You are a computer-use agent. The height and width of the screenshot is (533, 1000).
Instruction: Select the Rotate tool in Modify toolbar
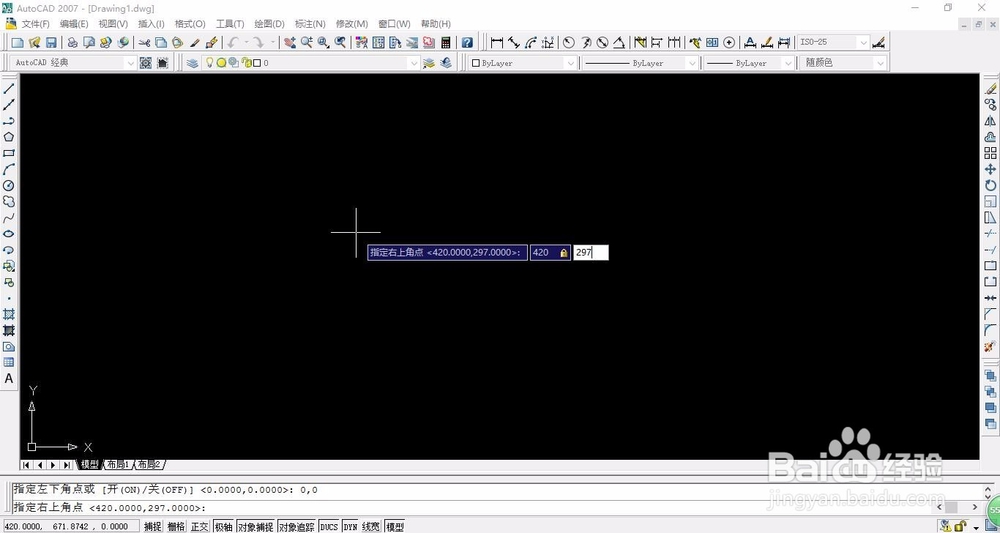click(990, 185)
